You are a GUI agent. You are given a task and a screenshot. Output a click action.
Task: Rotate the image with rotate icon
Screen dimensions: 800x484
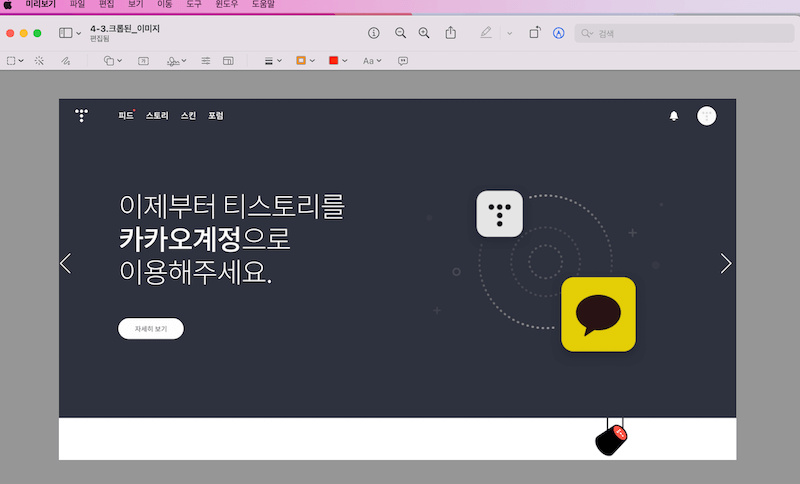click(535, 33)
